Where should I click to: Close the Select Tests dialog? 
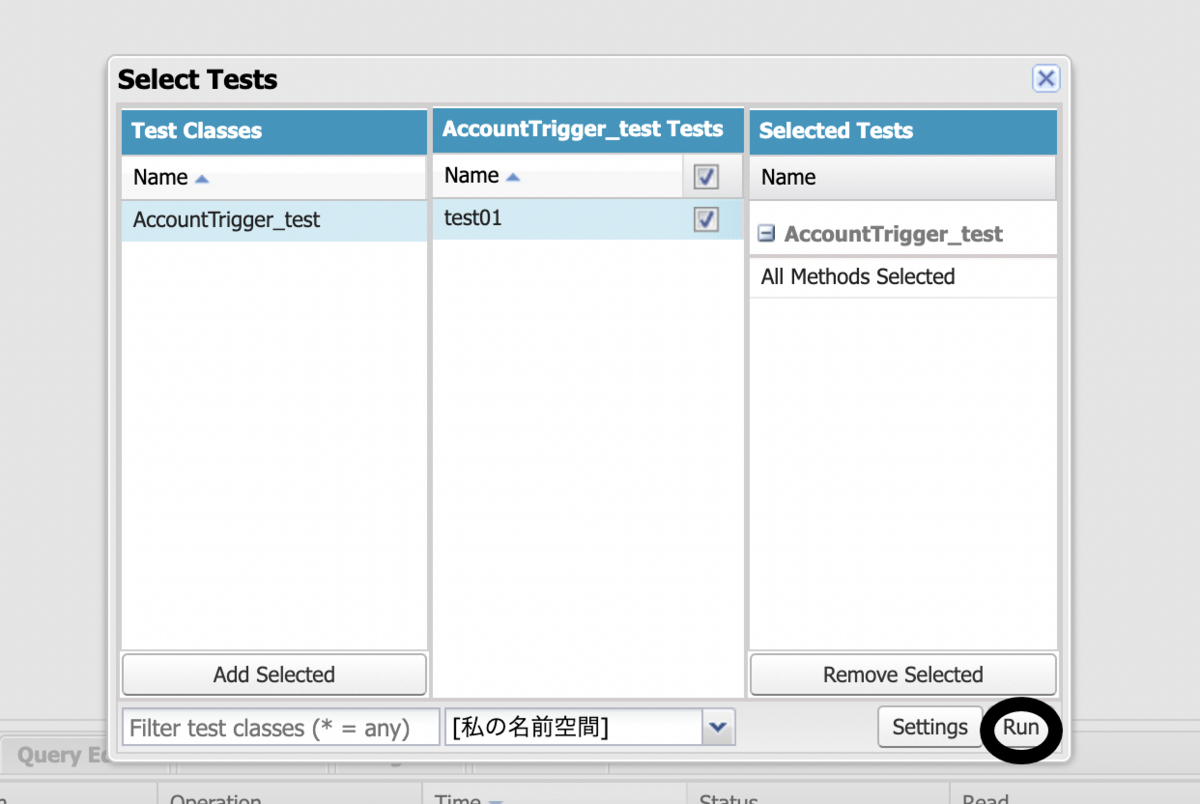(x=1045, y=79)
